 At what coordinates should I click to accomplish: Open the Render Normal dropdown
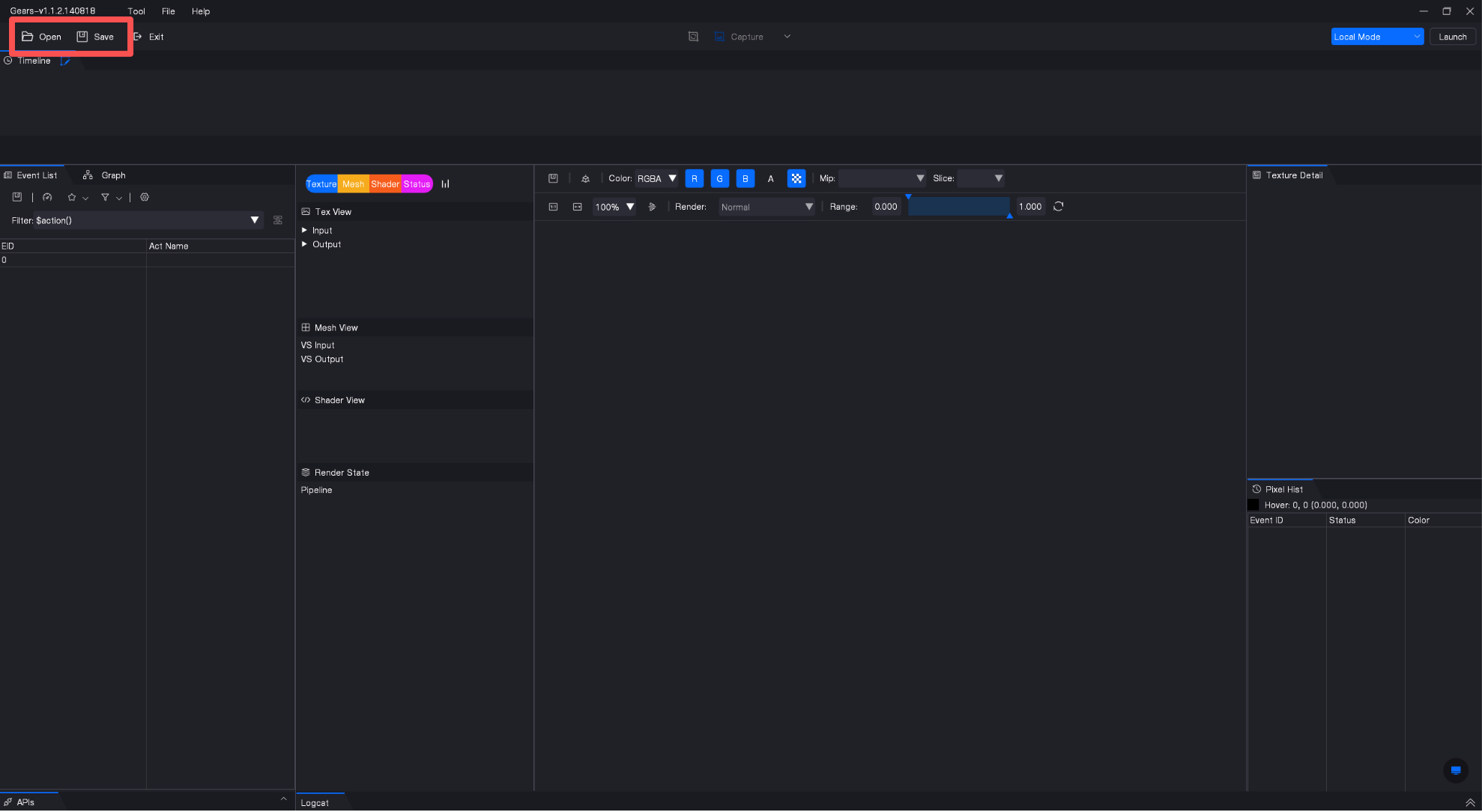coord(767,207)
